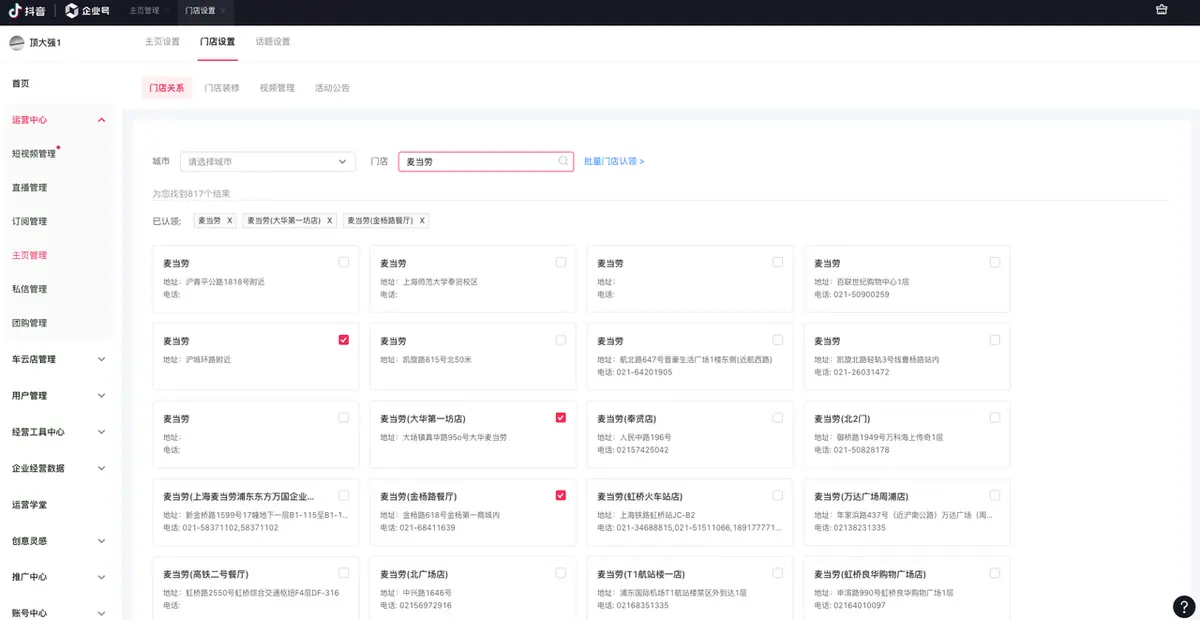Check the 麦当劳(虹桥良华购物广场店) card checkbox
This screenshot has width=1200, height=620.
point(995,573)
